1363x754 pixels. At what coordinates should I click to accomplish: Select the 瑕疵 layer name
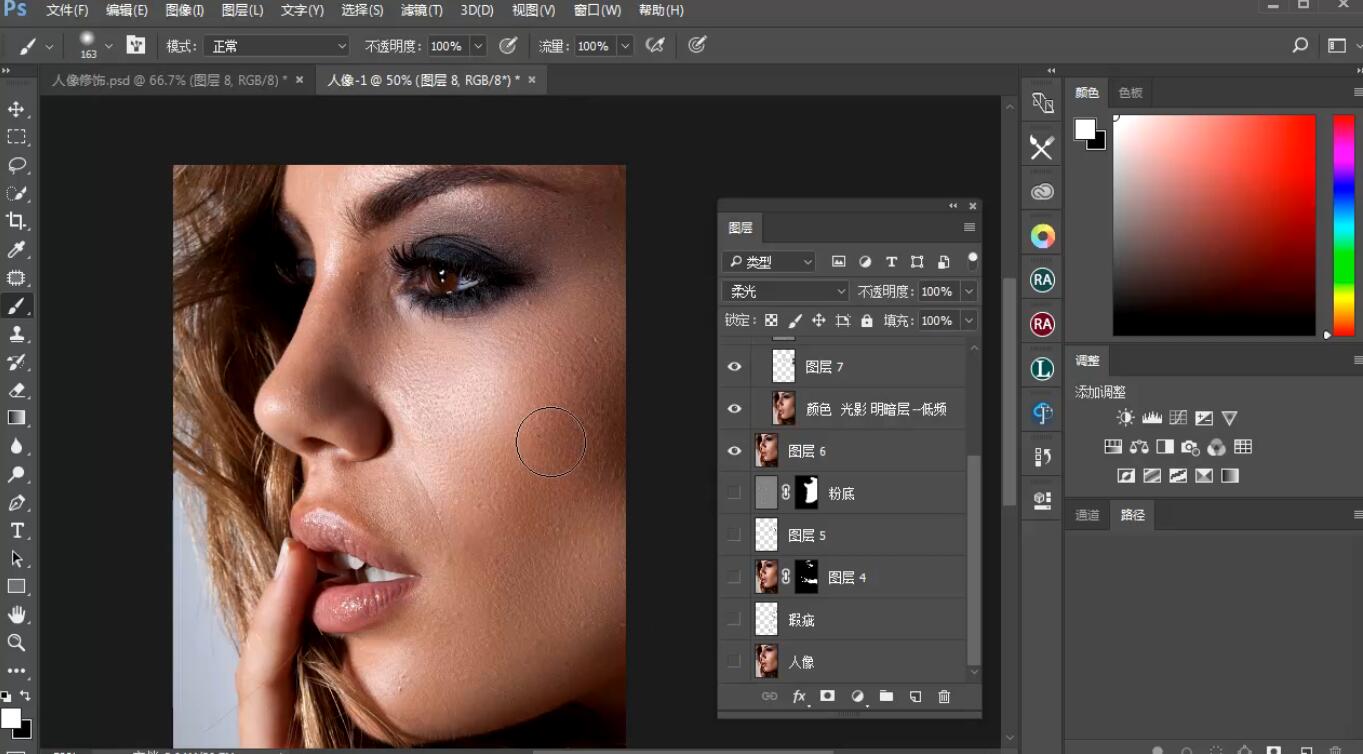tap(801, 620)
